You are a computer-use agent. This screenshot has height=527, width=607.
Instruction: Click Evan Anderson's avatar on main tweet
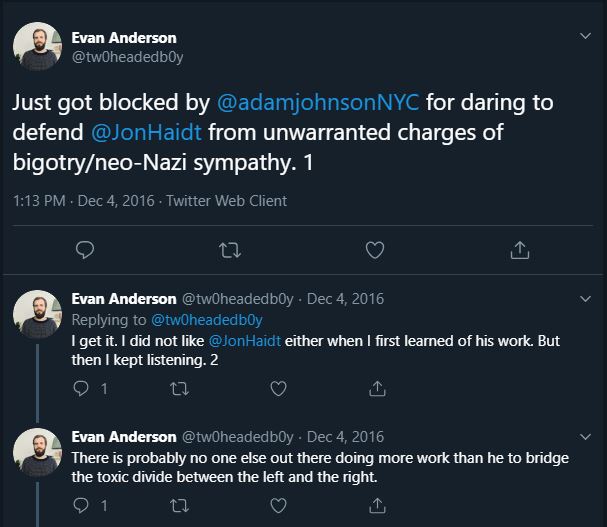coord(38,47)
